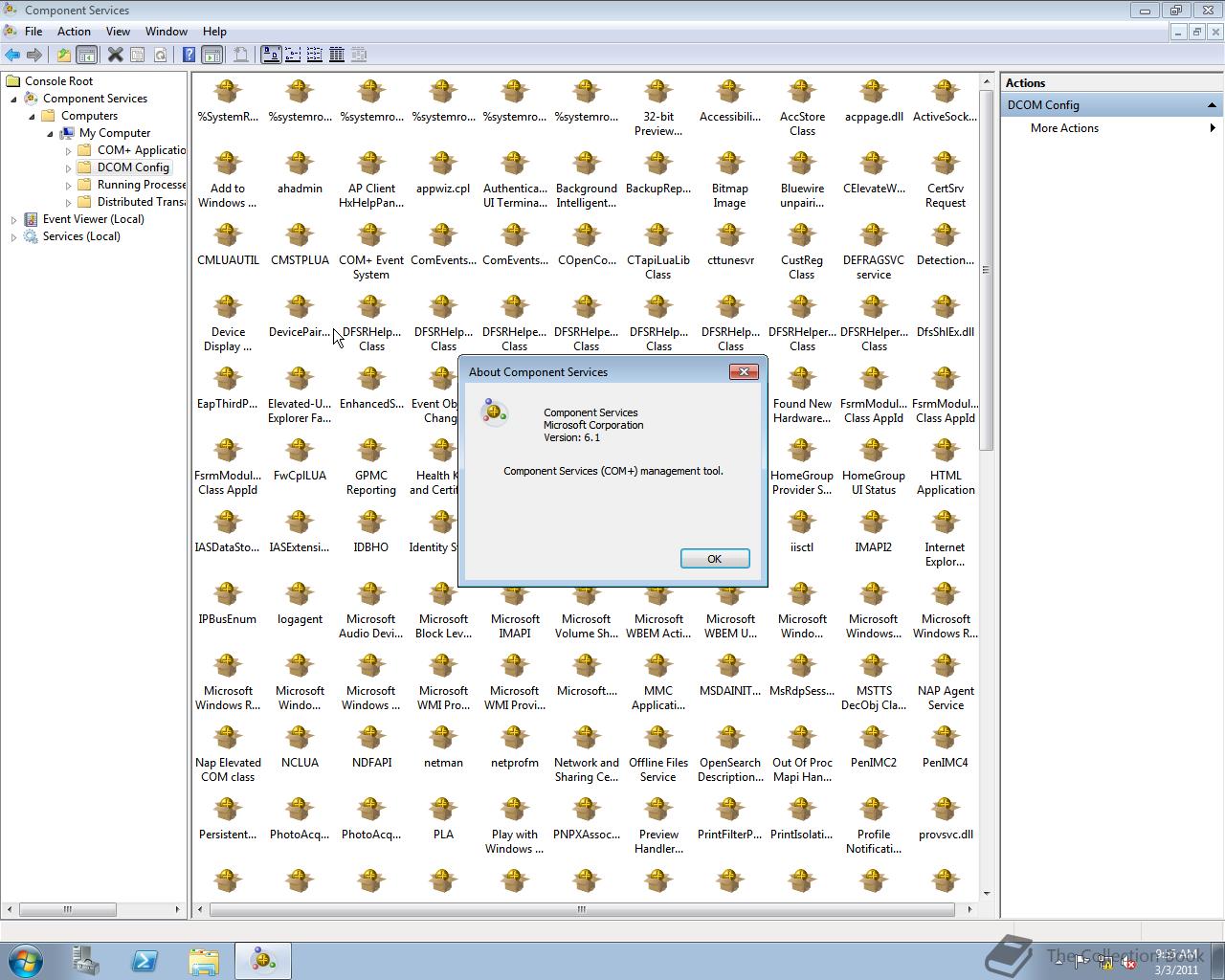This screenshot has width=1225, height=980.
Task: Expand the DCOM Config tree node
Action: click(68, 167)
